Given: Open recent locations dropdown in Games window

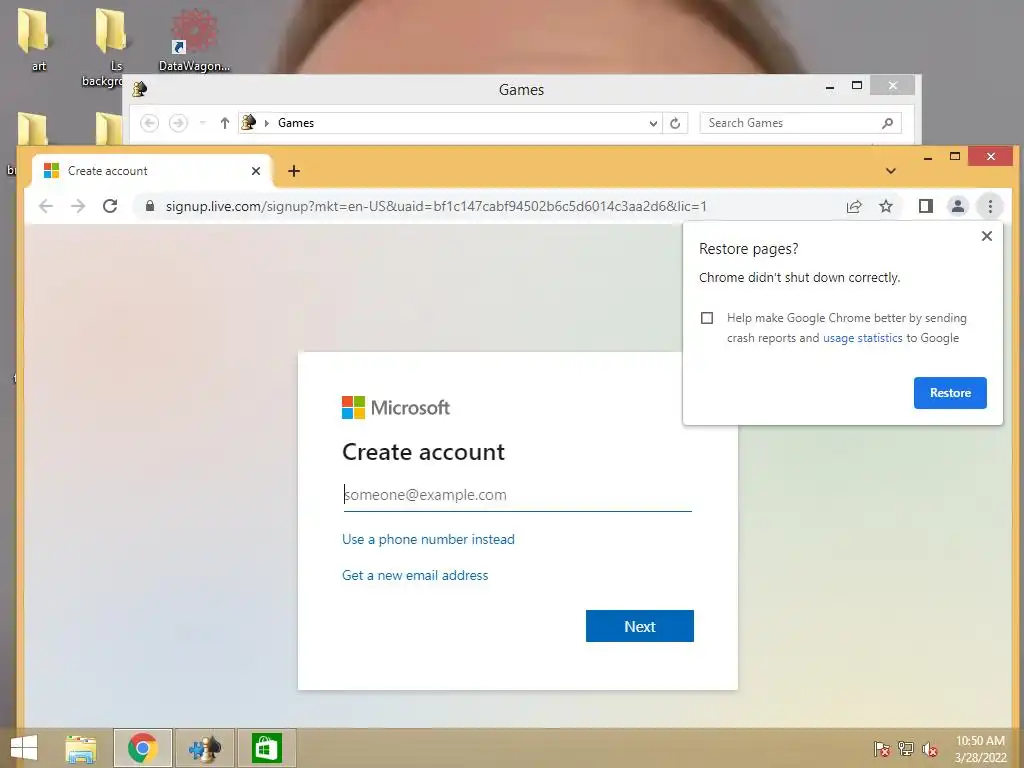Looking at the screenshot, I should (202, 123).
